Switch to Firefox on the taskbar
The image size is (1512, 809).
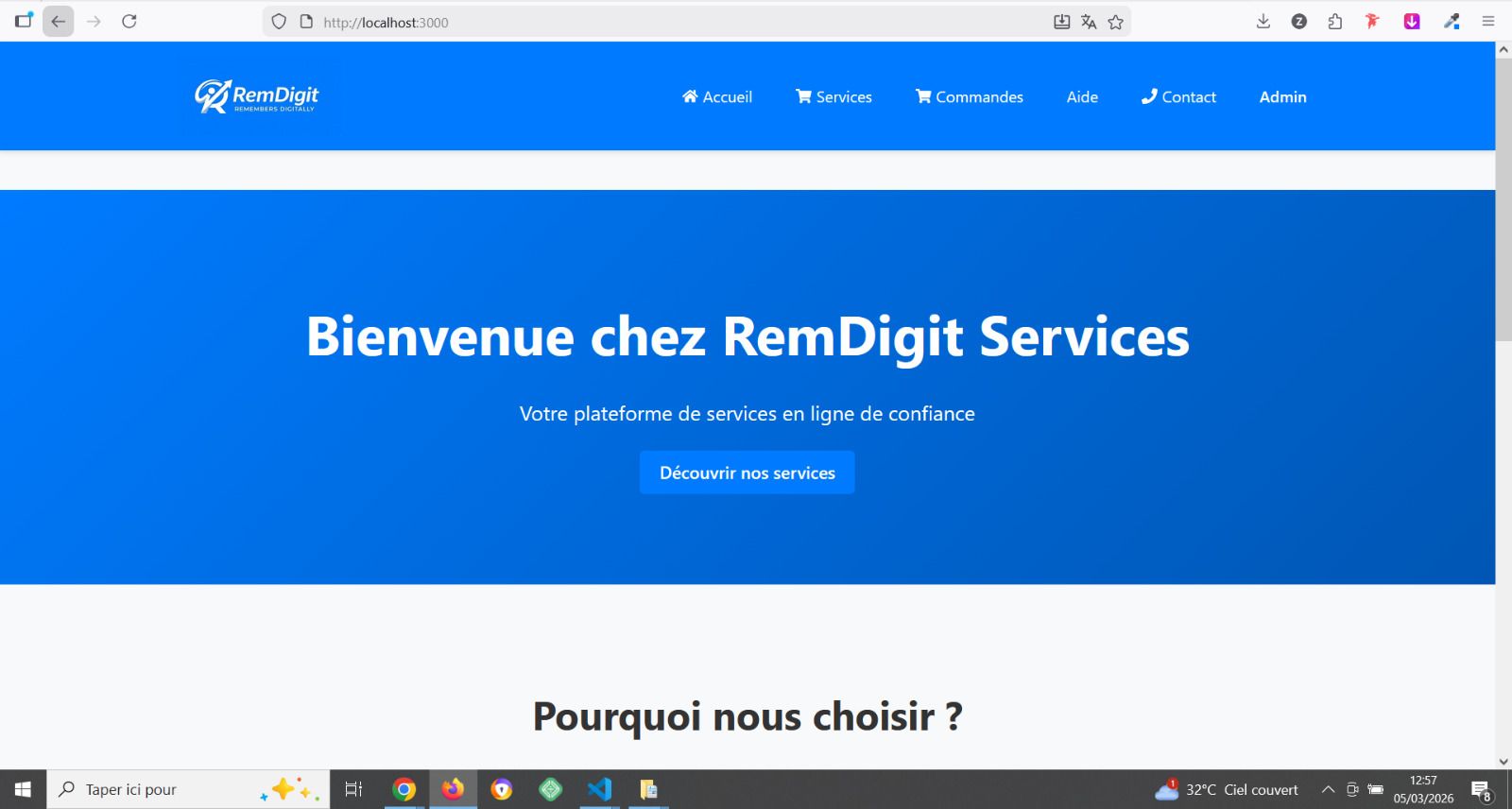click(453, 789)
